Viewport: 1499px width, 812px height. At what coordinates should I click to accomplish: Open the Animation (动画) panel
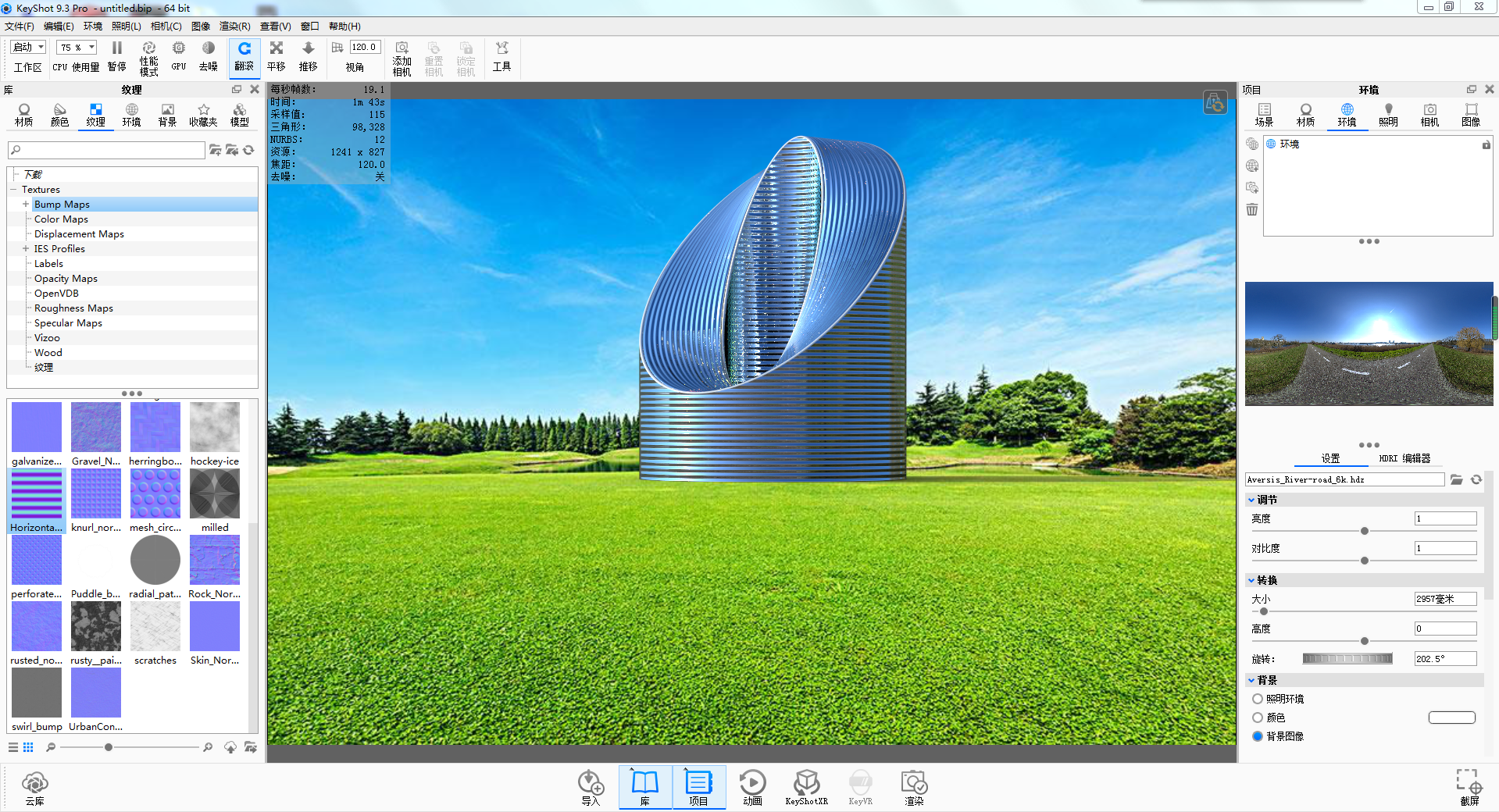pos(752,787)
